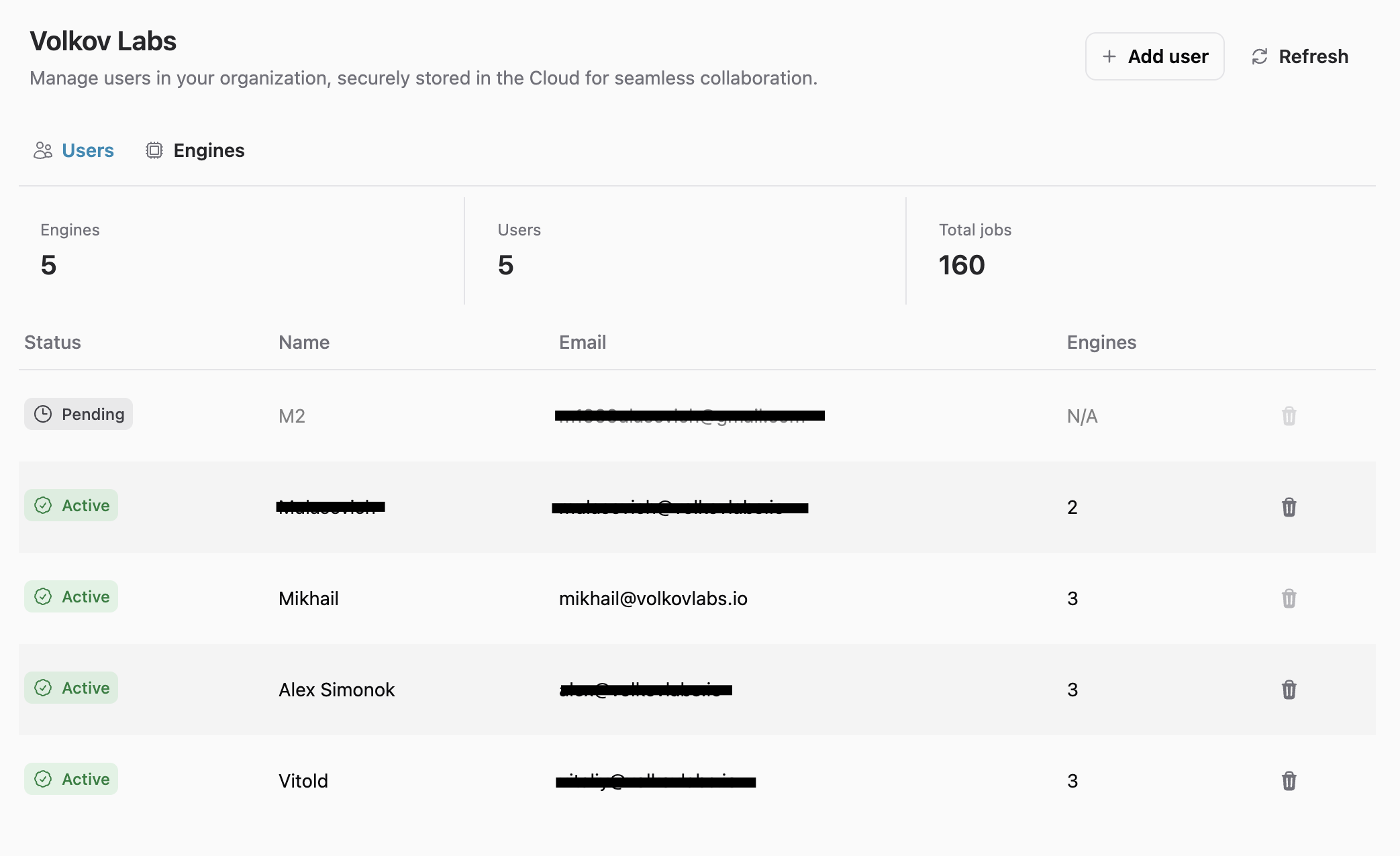Click the Engines summary card label
1400x856 pixels.
click(x=70, y=230)
